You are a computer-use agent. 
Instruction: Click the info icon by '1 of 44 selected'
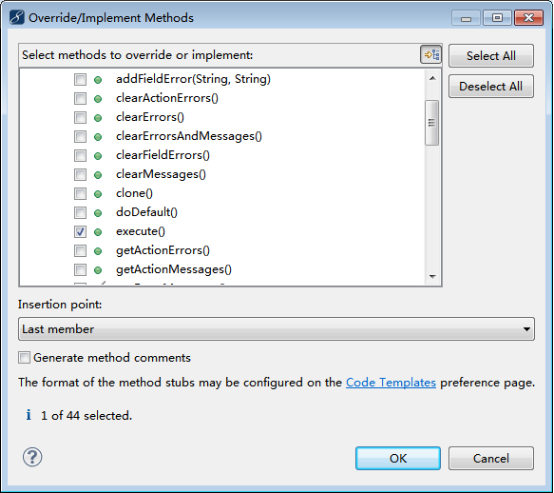coord(29,415)
